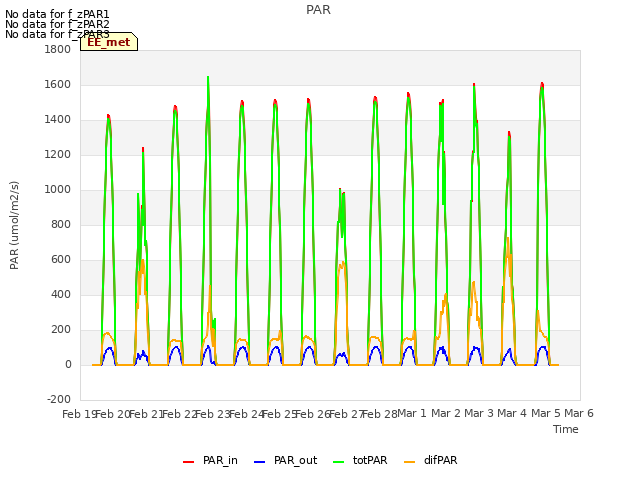Select the 400 y-axis tick label
Viewport: 640px width, 480px height.
click(x=61, y=295)
